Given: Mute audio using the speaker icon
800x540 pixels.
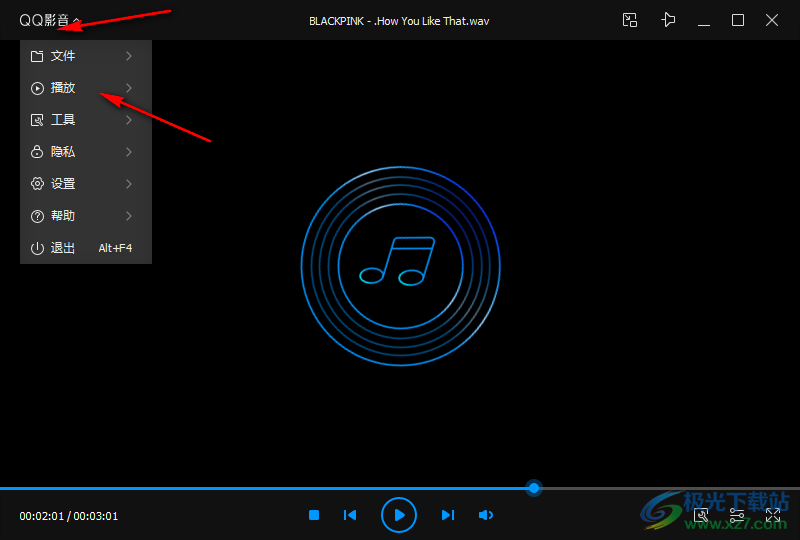Looking at the screenshot, I should pos(486,515).
